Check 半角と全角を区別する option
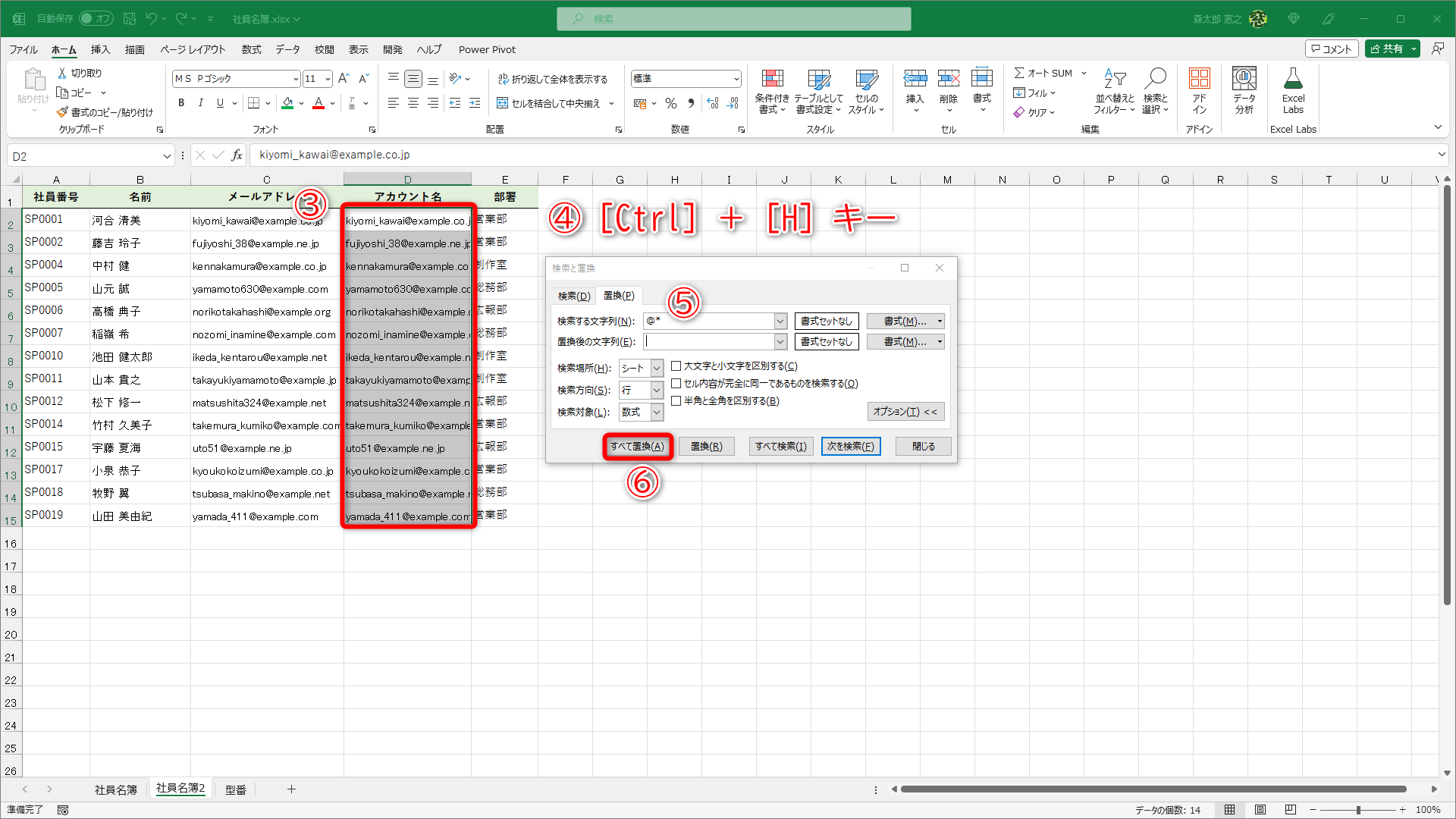This screenshot has height=819, width=1456. [676, 400]
